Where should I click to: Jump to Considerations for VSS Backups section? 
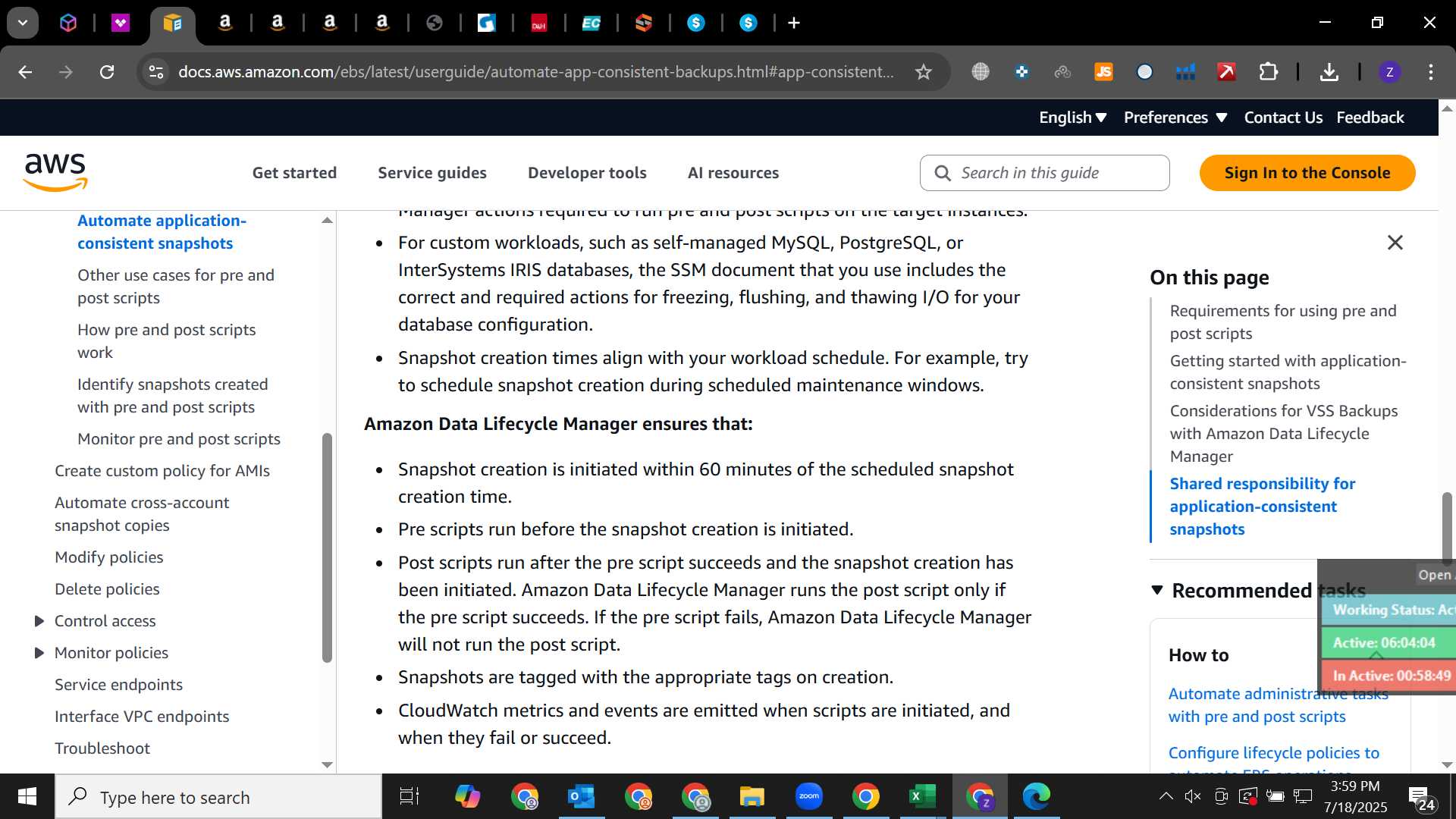tap(1283, 434)
